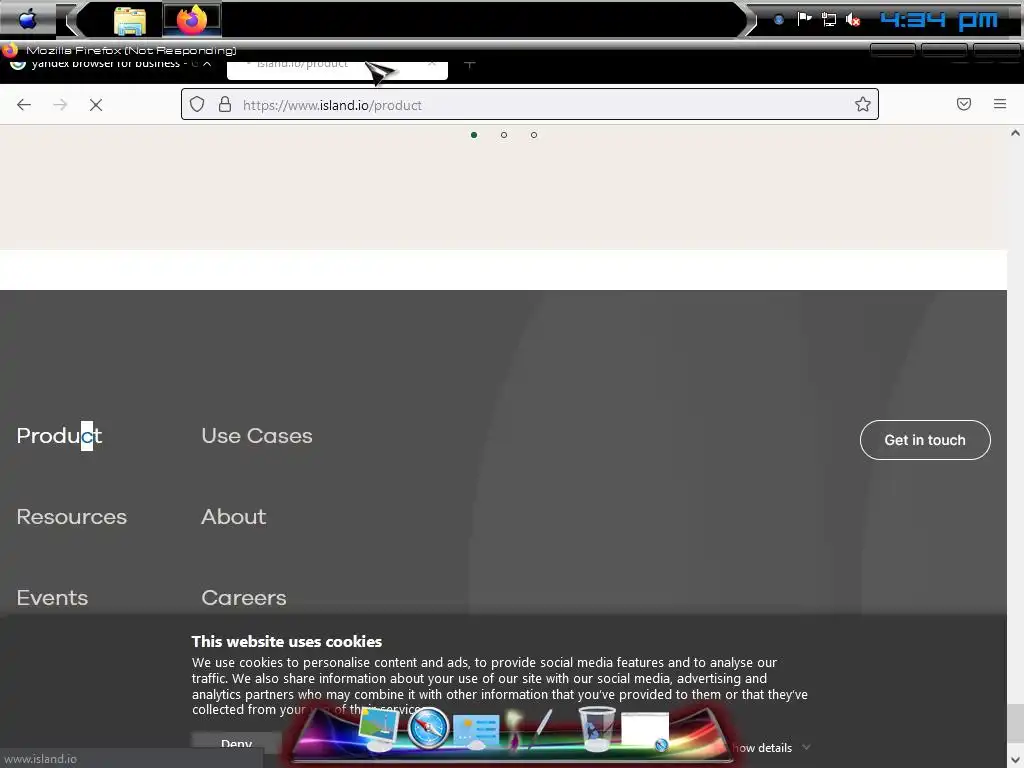Launch Safari compass from the dock

point(428,728)
